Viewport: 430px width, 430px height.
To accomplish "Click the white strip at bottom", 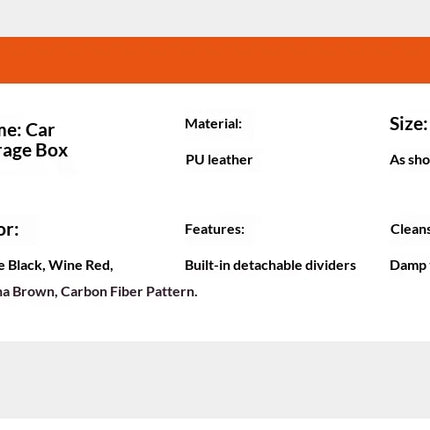I will pos(215,424).
